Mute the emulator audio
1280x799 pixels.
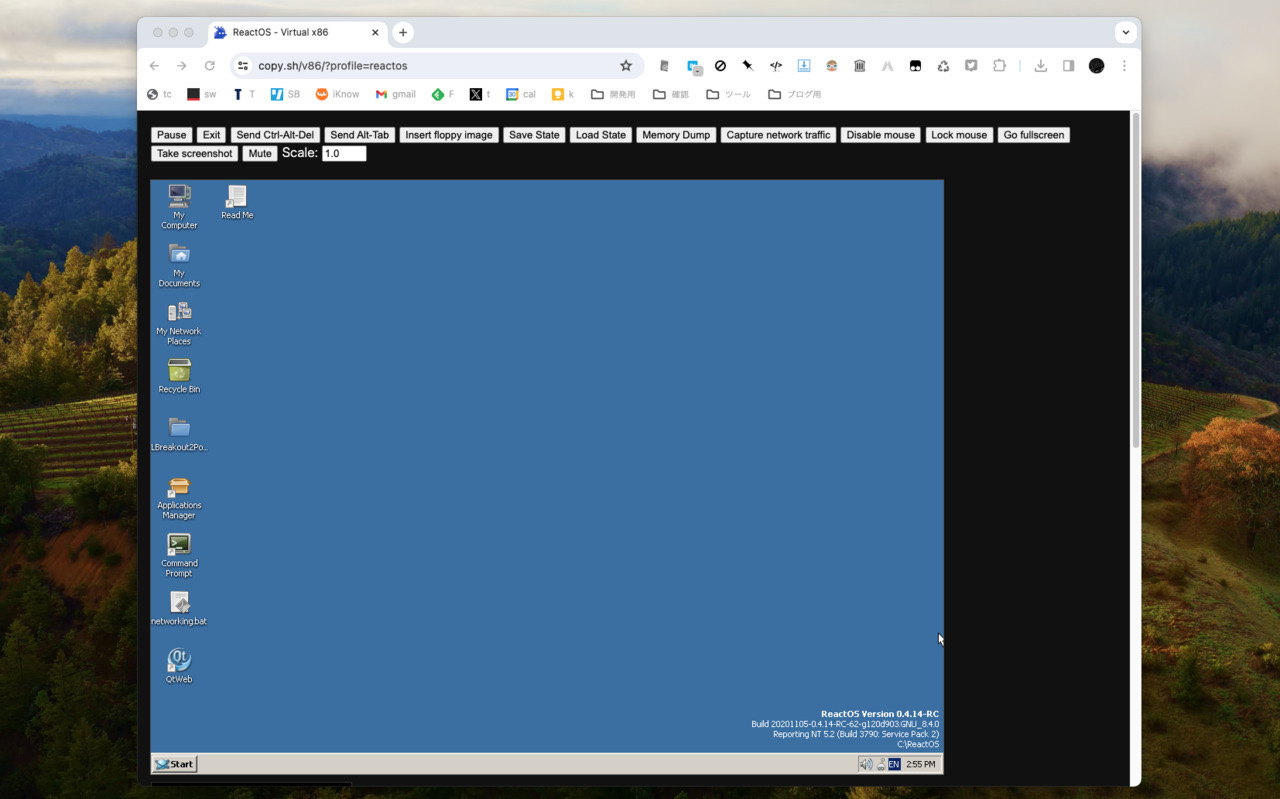pyautogui.click(x=259, y=153)
